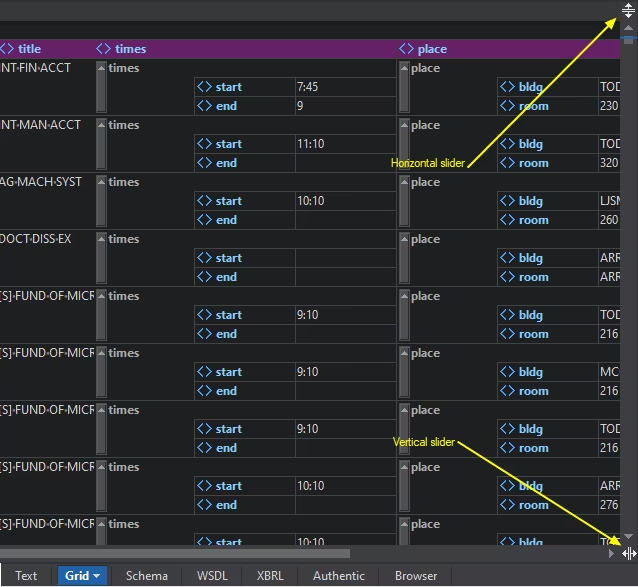
Task: Switch to the Schema view tab
Action: pyautogui.click(x=146, y=576)
